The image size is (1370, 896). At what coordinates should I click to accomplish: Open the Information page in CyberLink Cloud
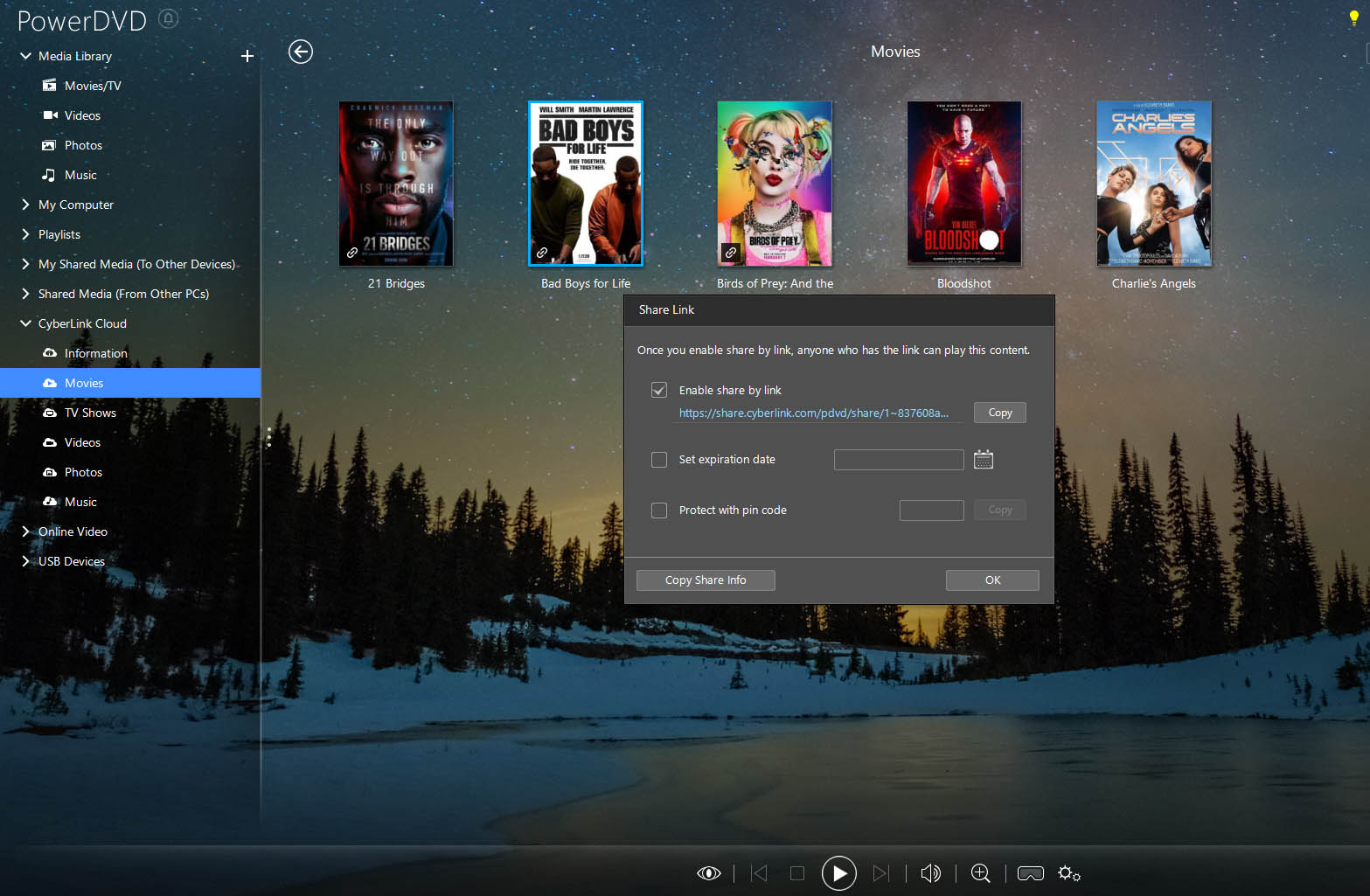click(x=95, y=352)
